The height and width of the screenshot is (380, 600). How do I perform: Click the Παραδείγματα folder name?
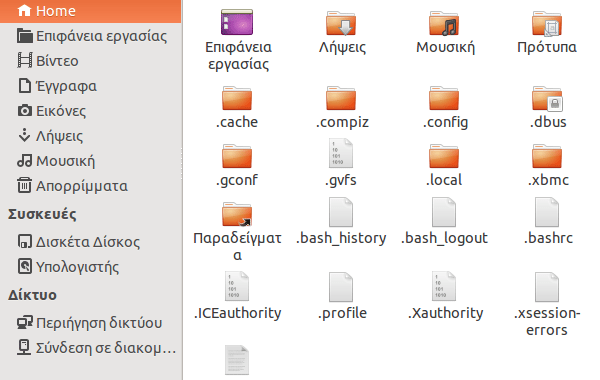(237, 246)
